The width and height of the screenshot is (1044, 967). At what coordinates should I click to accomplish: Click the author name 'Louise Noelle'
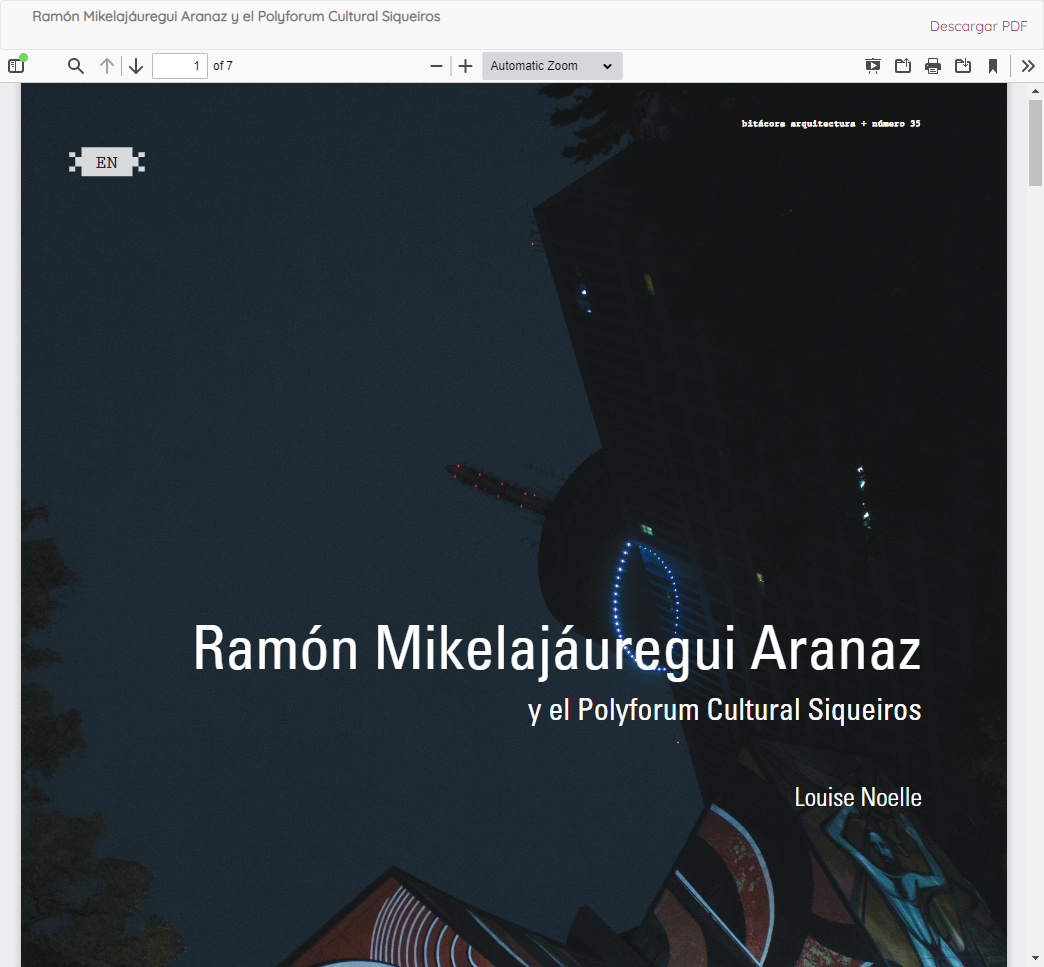pyautogui.click(x=858, y=797)
